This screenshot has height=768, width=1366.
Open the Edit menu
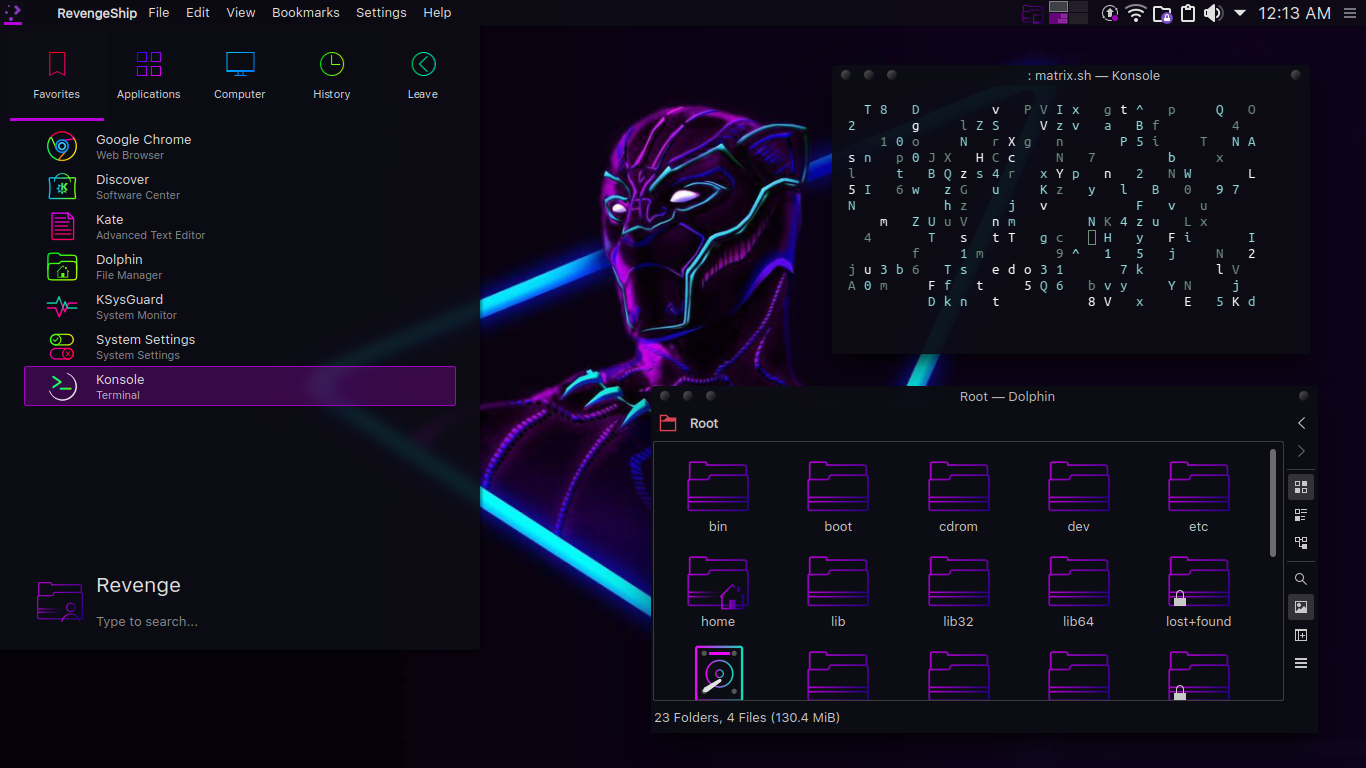tap(198, 13)
